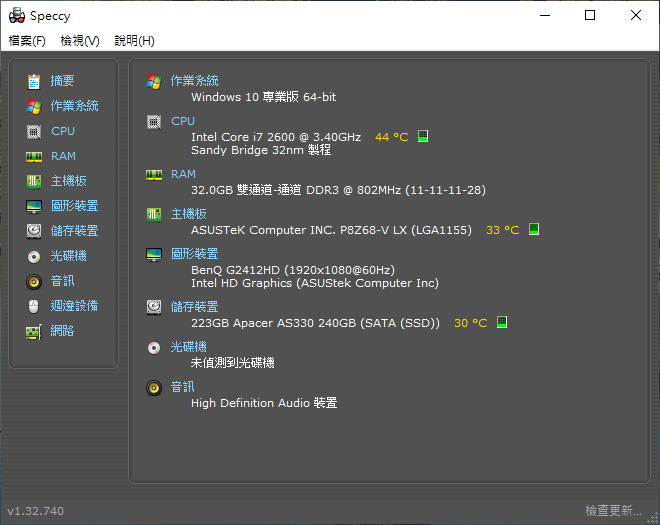This screenshot has width=660, height=525.
Task: Click the Speccy app icon in title bar
Action: 17,16
